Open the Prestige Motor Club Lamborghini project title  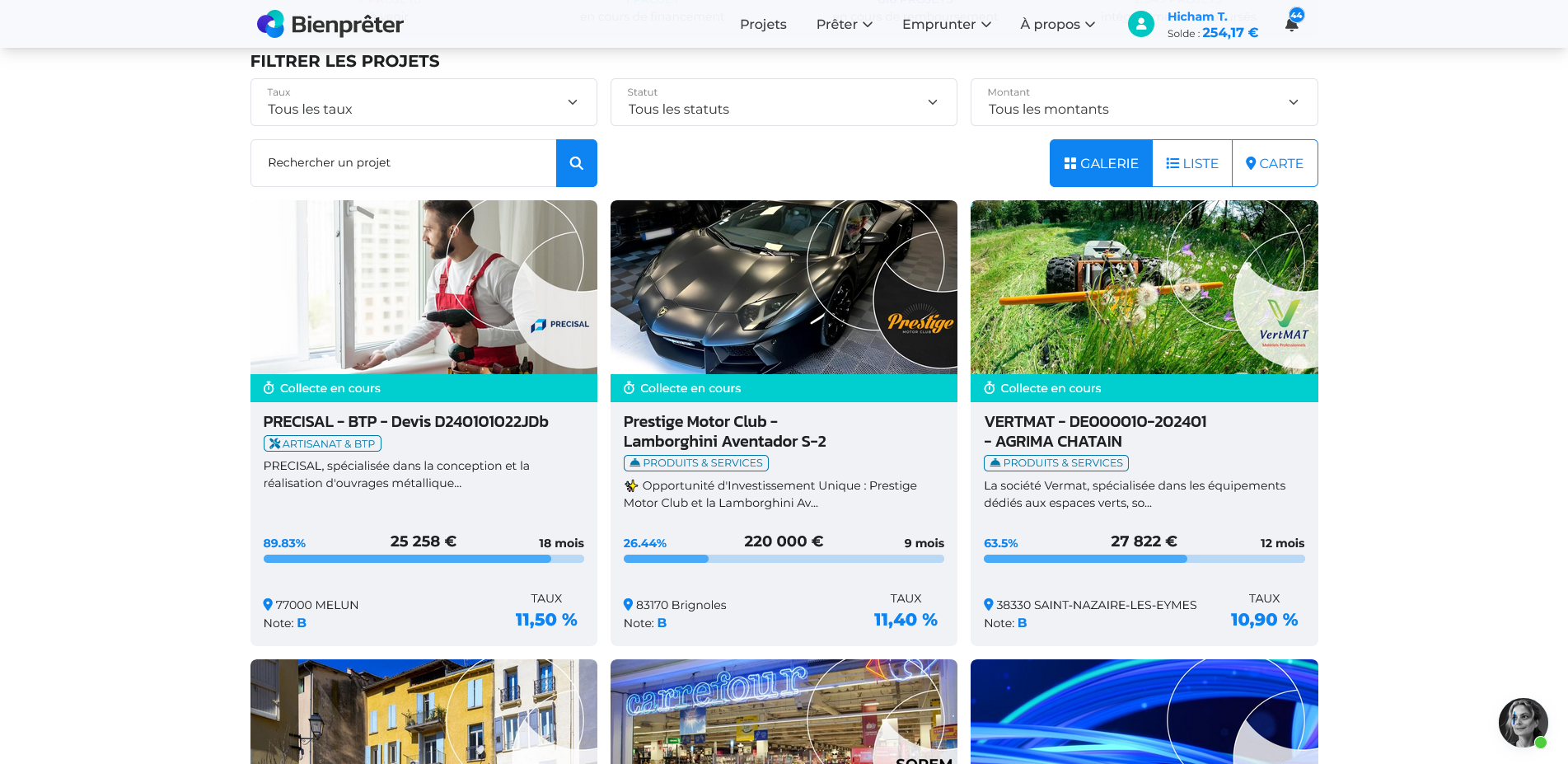(x=725, y=432)
